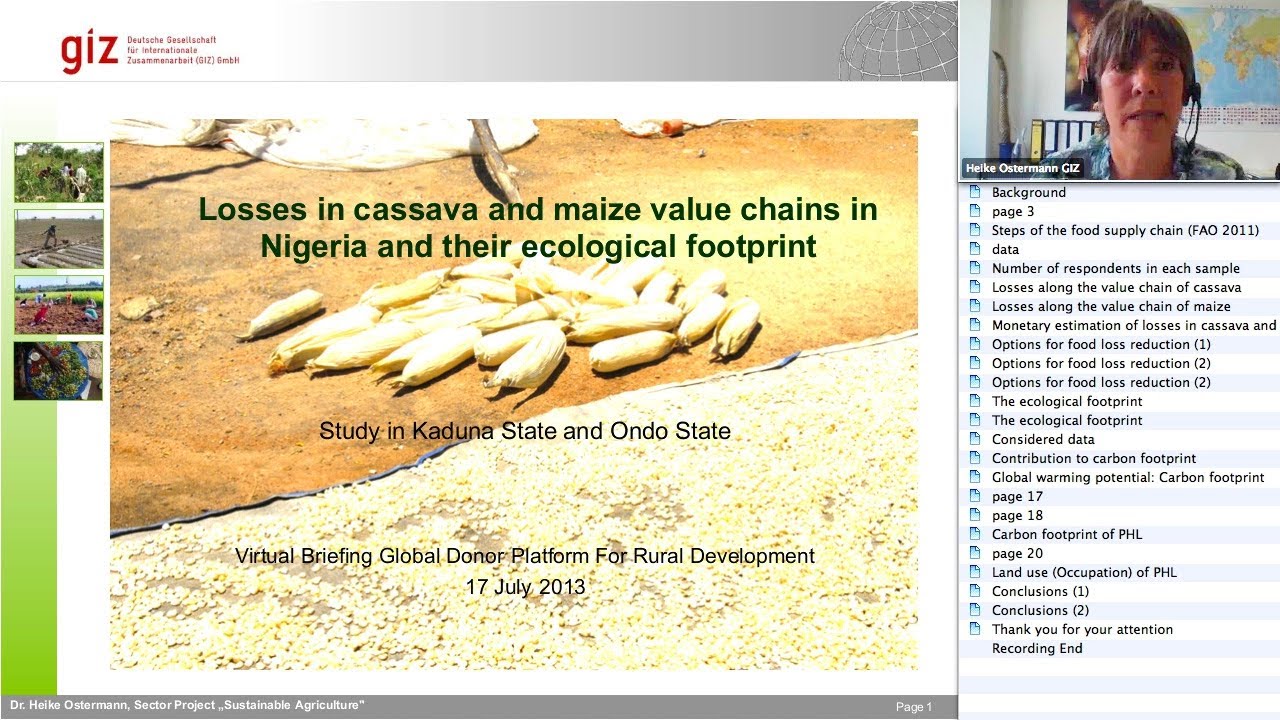The height and width of the screenshot is (720, 1280).
Task: Click the page icon beside Contribution to carbon footprint
Action: pos(975,458)
